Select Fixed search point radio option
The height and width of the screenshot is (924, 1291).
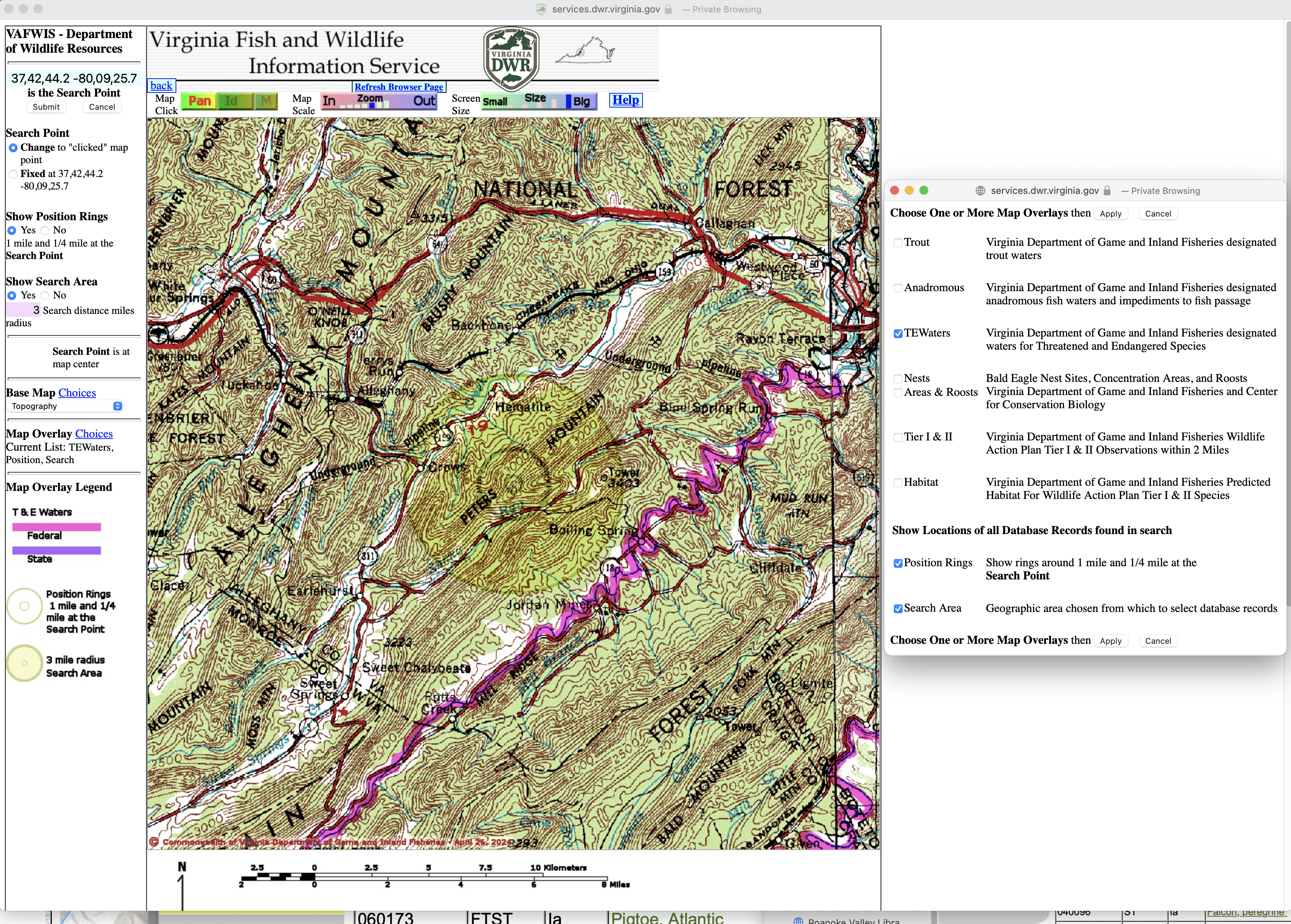pyautogui.click(x=12, y=174)
